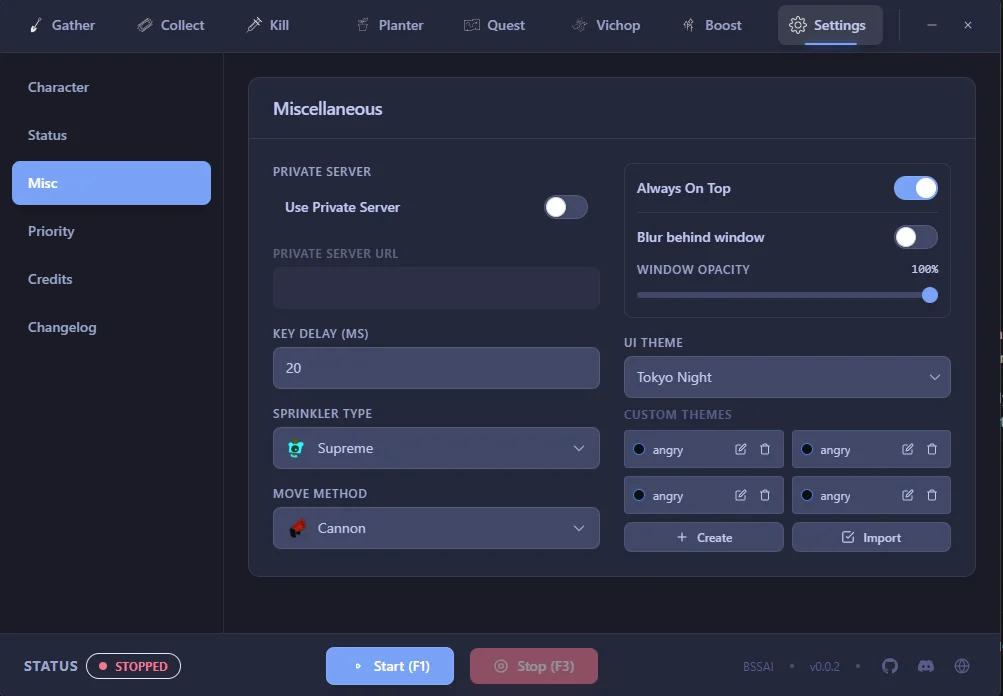Enable Use Private Server
Screen dimensions: 1003x696
[x=565, y=207]
